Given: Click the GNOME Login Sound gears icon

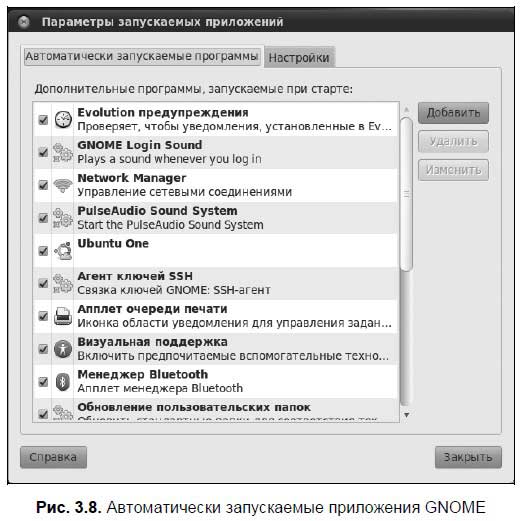Looking at the screenshot, I should (x=63, y=152).
